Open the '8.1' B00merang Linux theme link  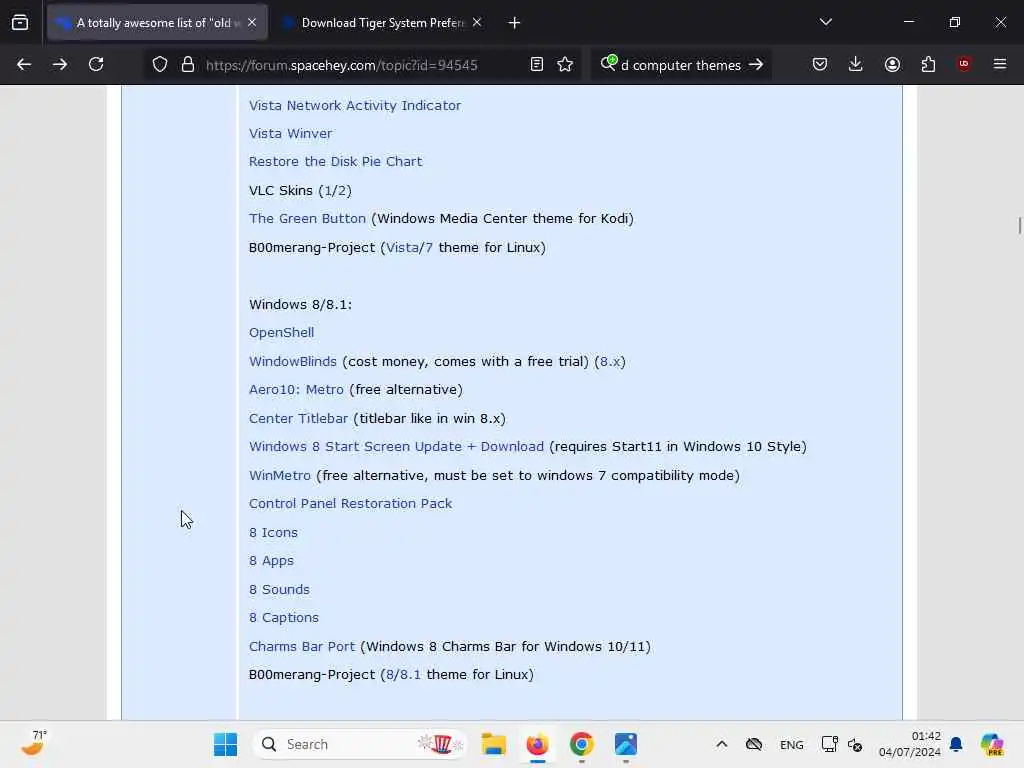tap(409, 675)
